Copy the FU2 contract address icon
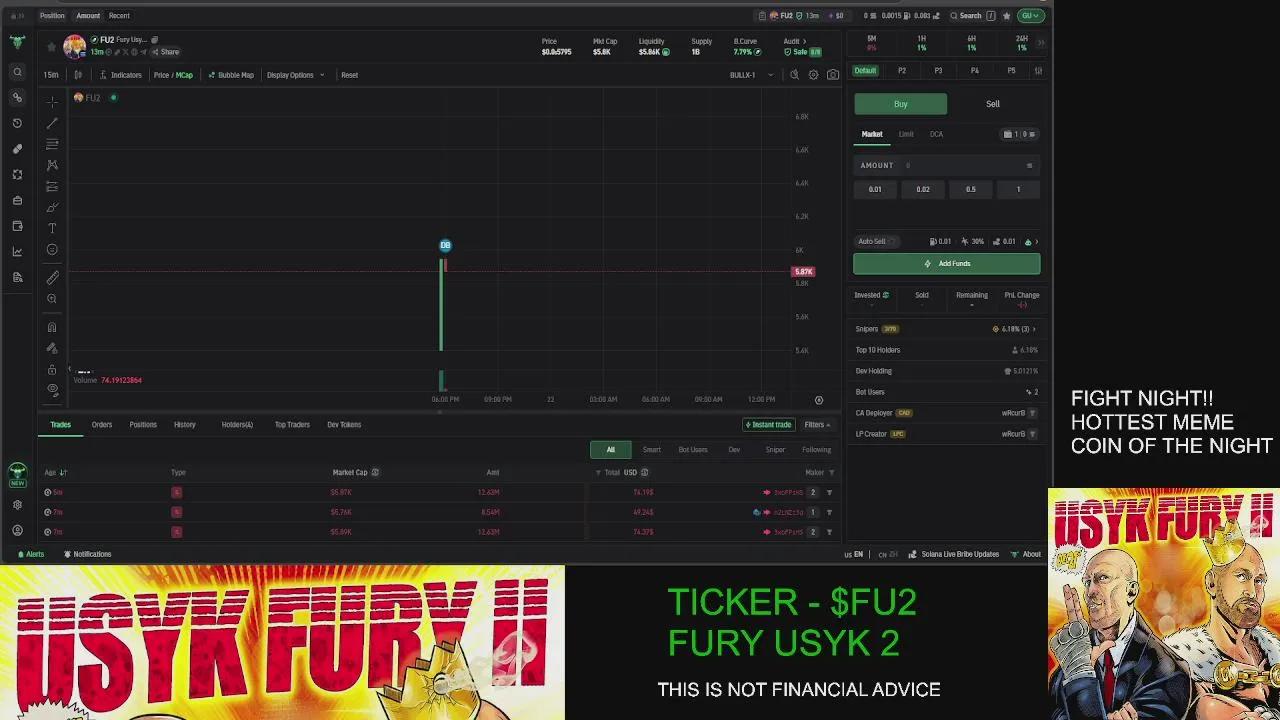Screen dimensions: 1280x720 click(154, 40)
